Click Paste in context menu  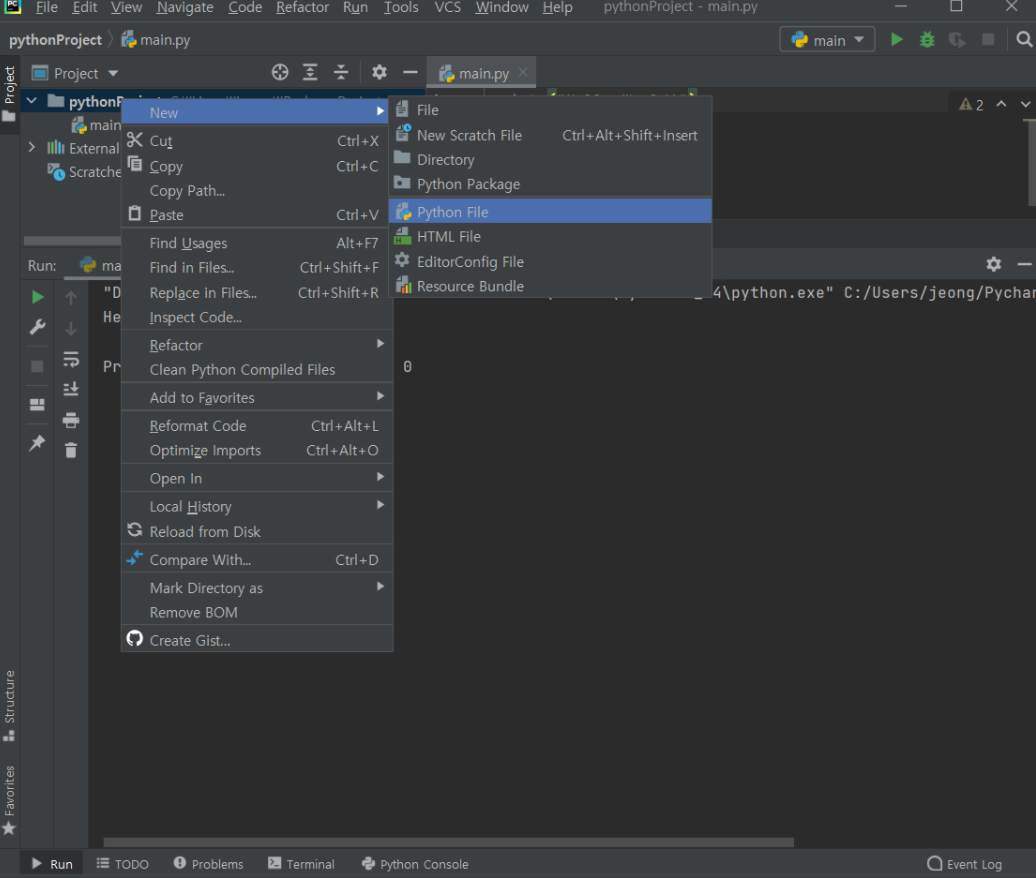[257, 215]
